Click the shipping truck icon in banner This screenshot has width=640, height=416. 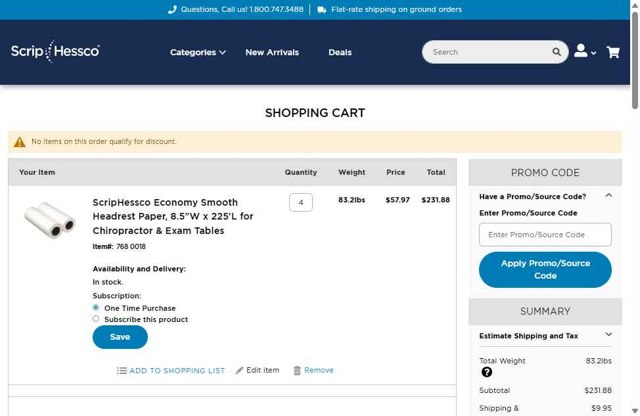pyautogui.click(x=322, y=10)
